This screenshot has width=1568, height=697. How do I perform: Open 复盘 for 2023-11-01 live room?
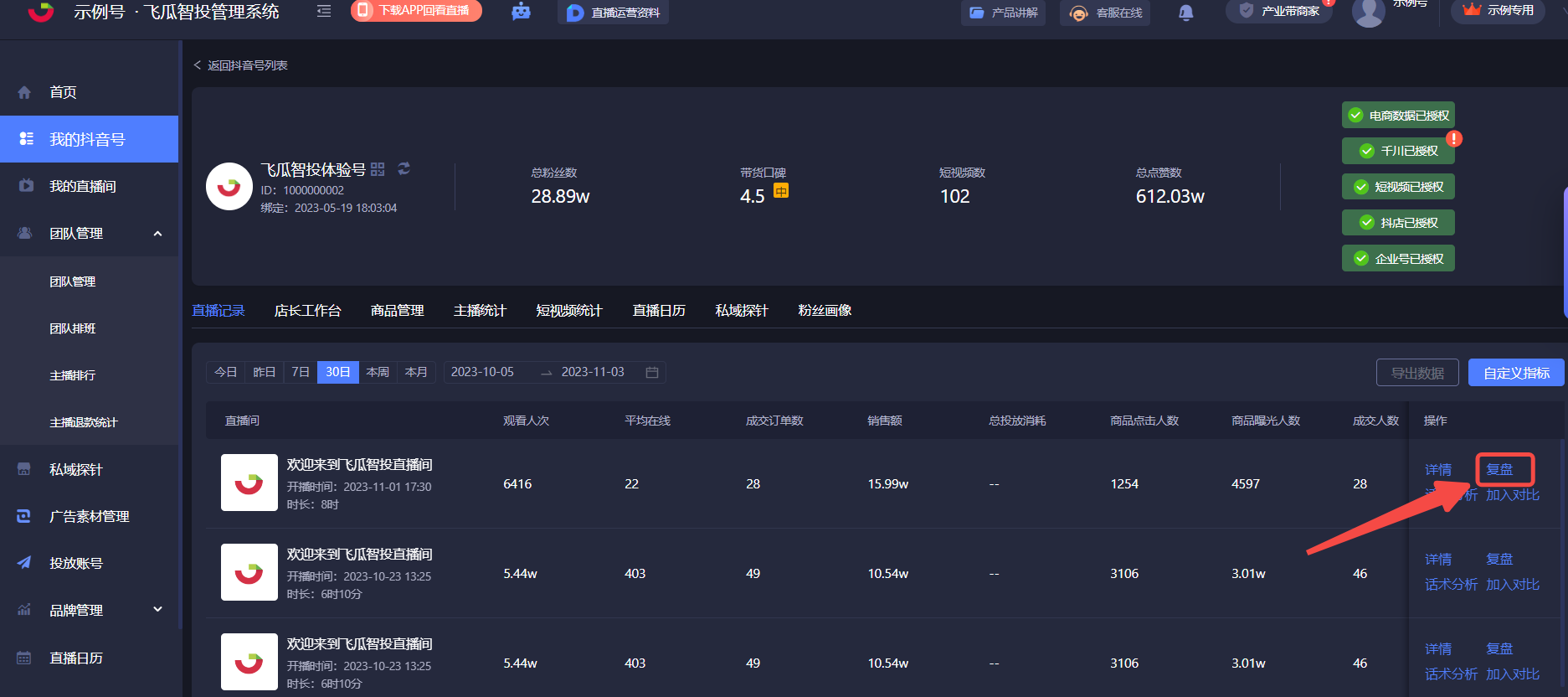click(x=1499, y=470)
